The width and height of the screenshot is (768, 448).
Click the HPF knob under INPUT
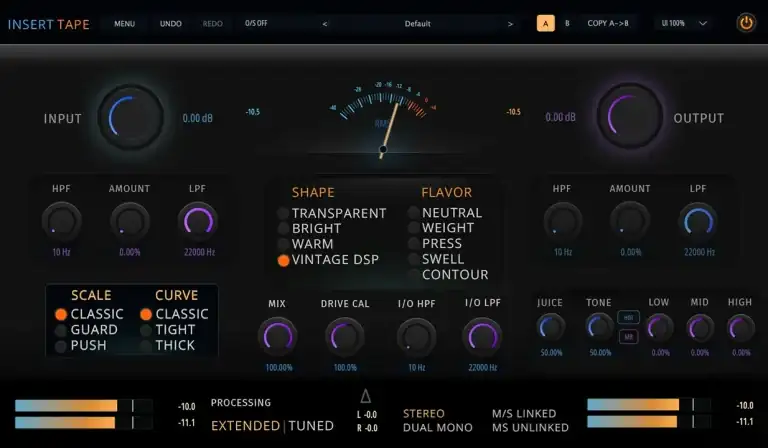coord(62,221)
